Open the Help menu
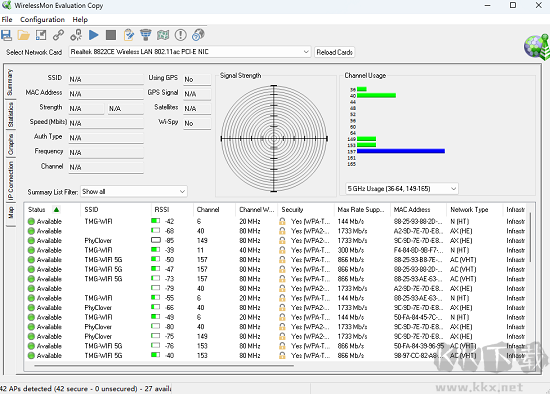The image size is (550, 394). coord(80,20)
